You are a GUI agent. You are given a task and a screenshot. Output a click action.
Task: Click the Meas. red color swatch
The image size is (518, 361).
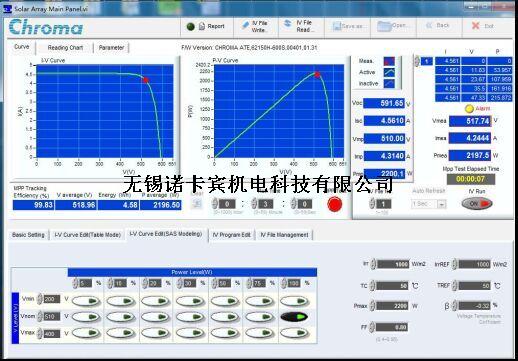389,61
